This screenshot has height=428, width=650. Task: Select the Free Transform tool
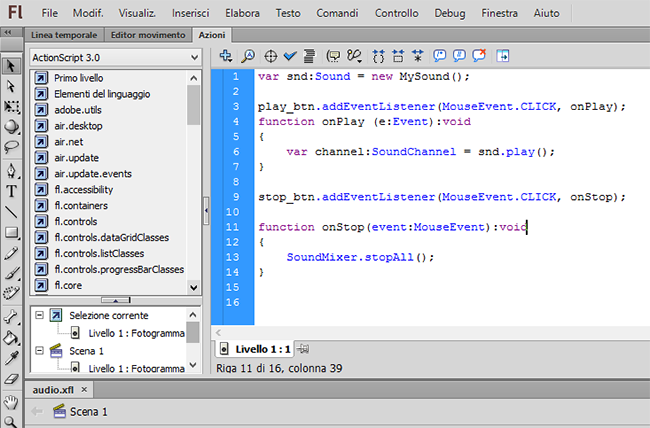(x=11, y=107)
